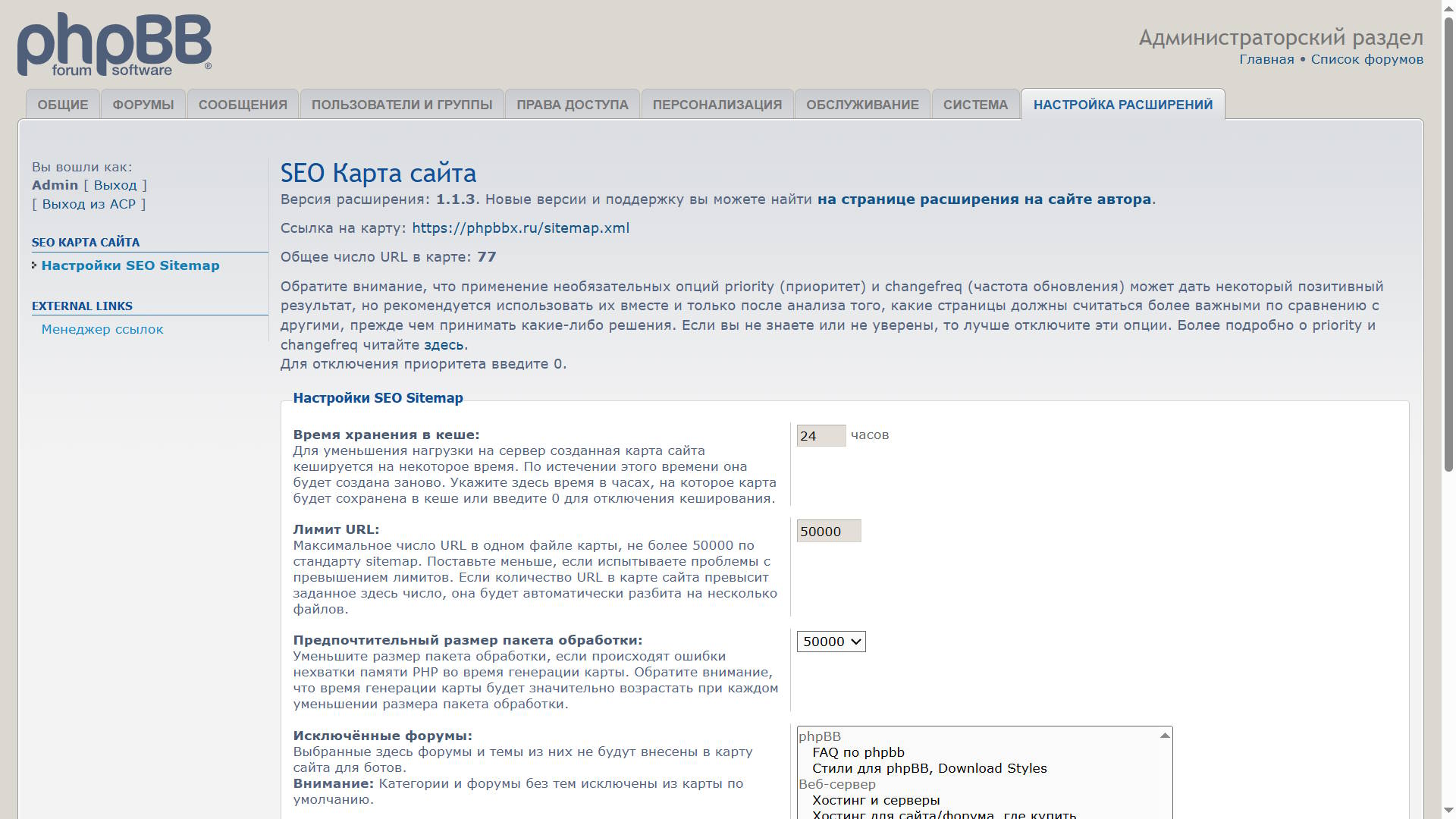Select Стили для phpBB, Download Styles option
The width and height of the screenshot is (1456, 819).
point(929,768)
